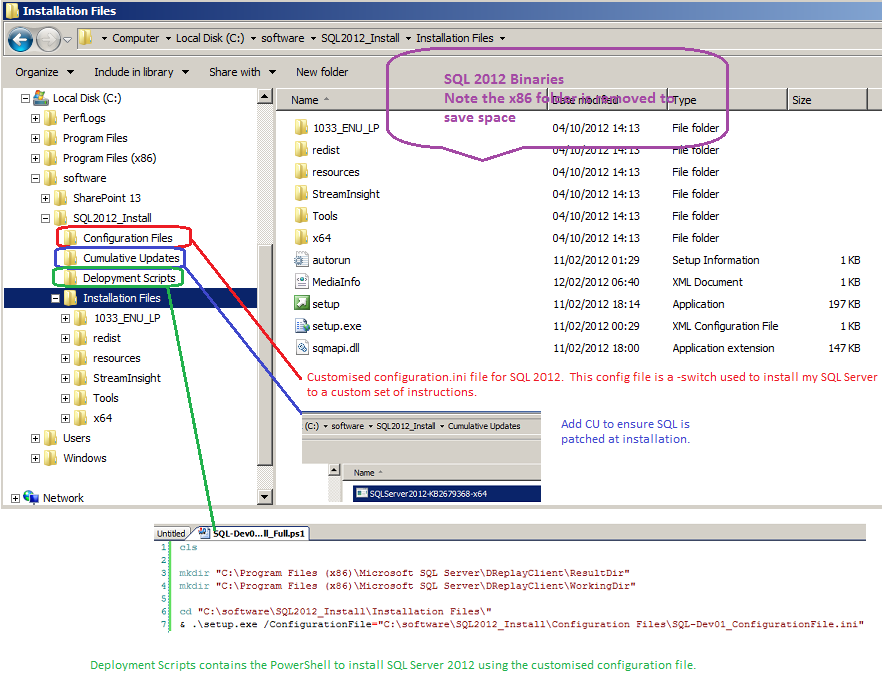Expand the Program Files (x86) tree node
This screenshot has height=689, width=882.
point(35,159)
